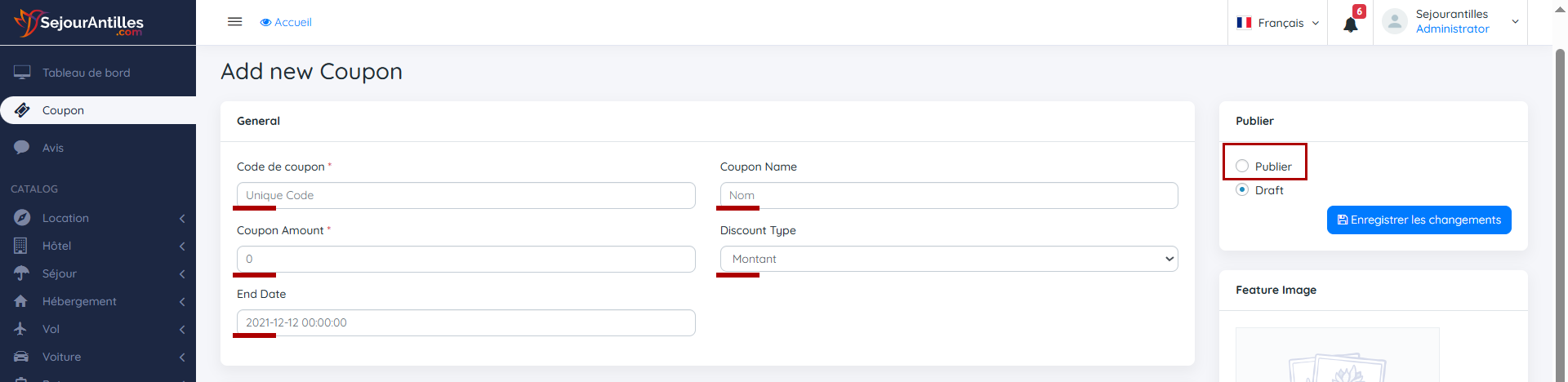Viewport: 1568px width, 382px height.
Task: Click the Hôtel building icon
Action: (21, 246)
